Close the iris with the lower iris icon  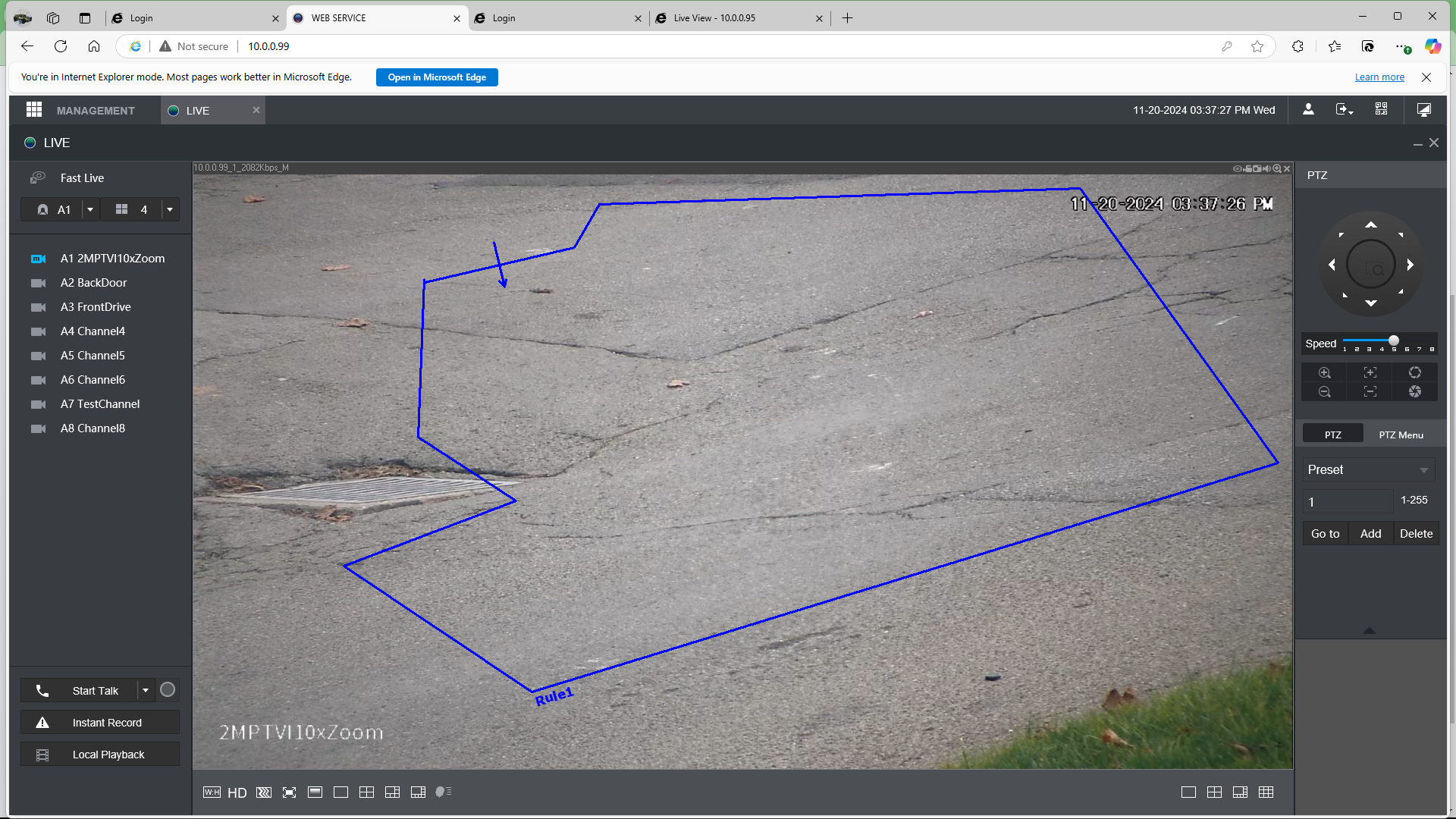click(x=1414, y=391)
